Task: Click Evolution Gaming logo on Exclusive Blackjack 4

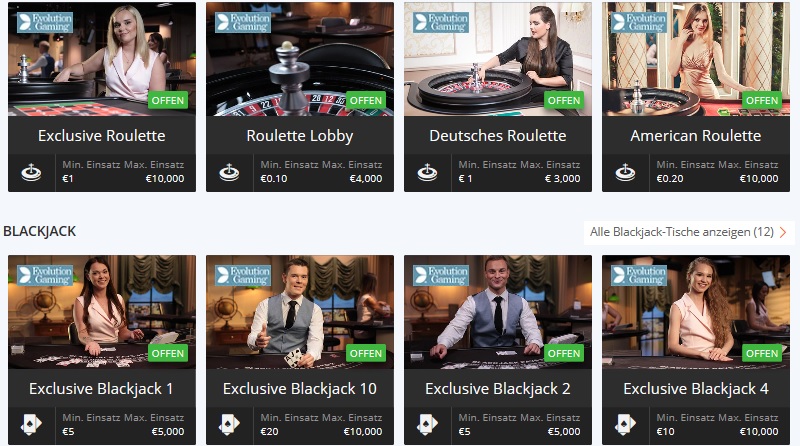Action: tap(639, 276)
